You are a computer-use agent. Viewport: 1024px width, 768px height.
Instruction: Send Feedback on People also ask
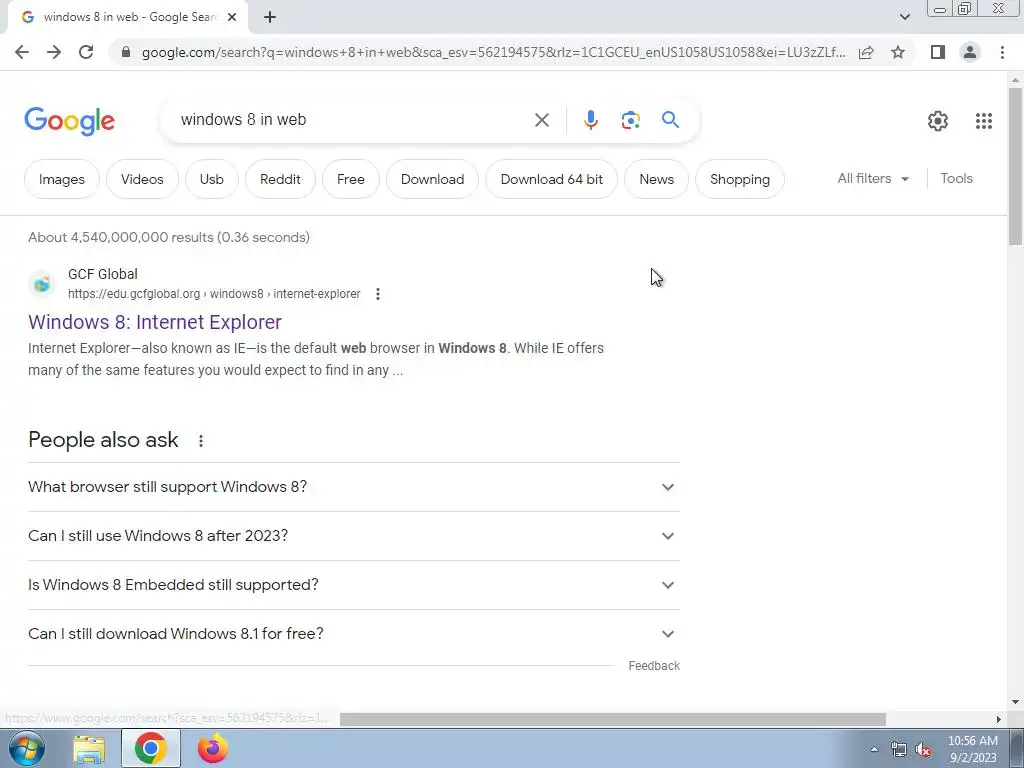tap(654, 665)
